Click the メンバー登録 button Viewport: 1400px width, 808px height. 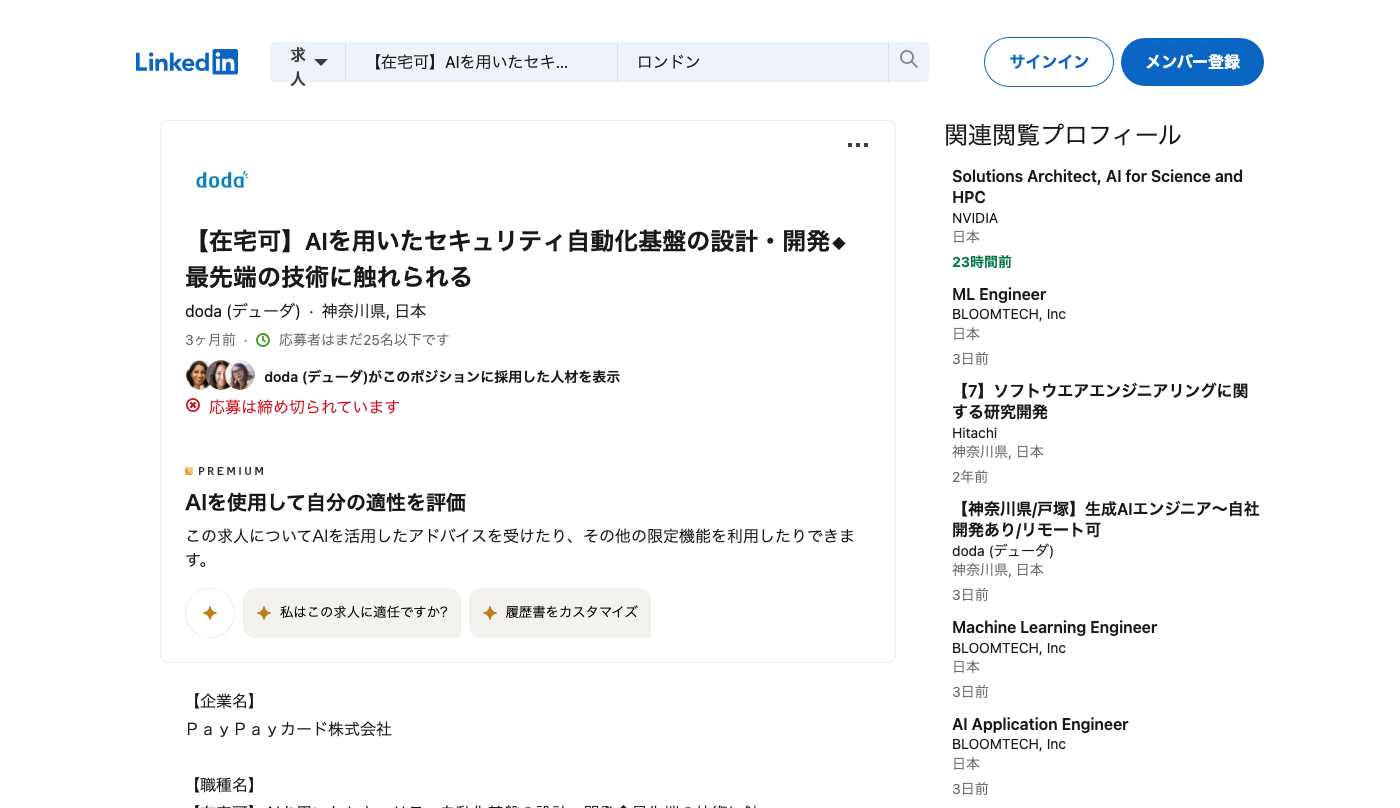[x=1192, y=62]
